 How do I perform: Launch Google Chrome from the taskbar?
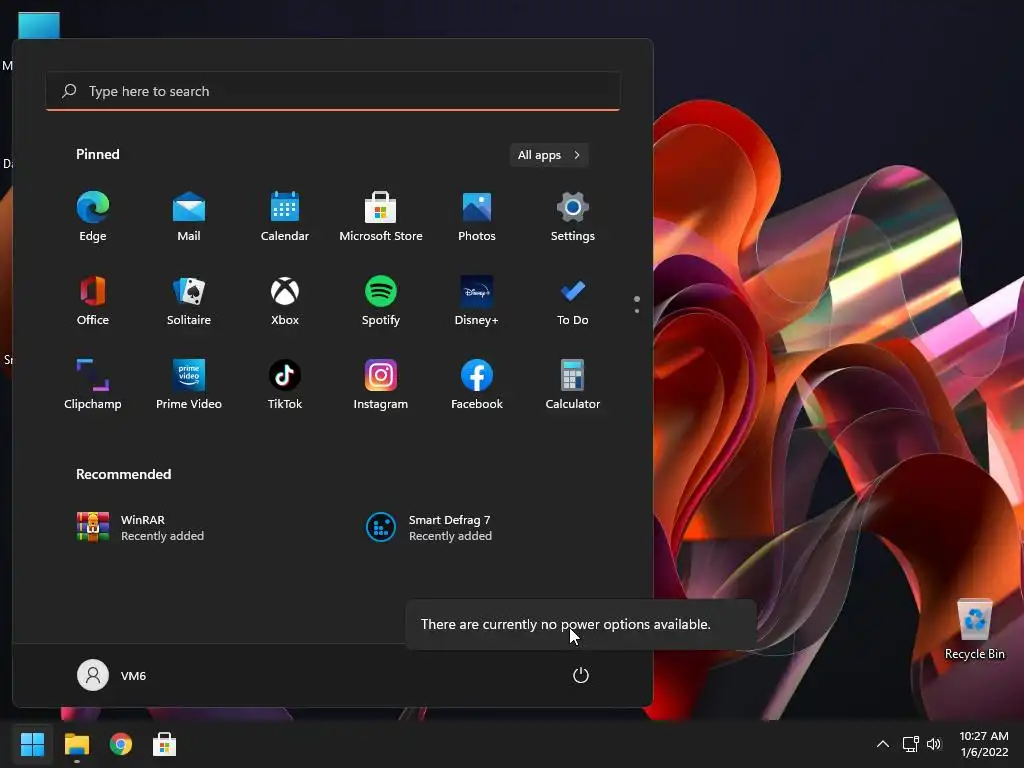click(120, 744)
